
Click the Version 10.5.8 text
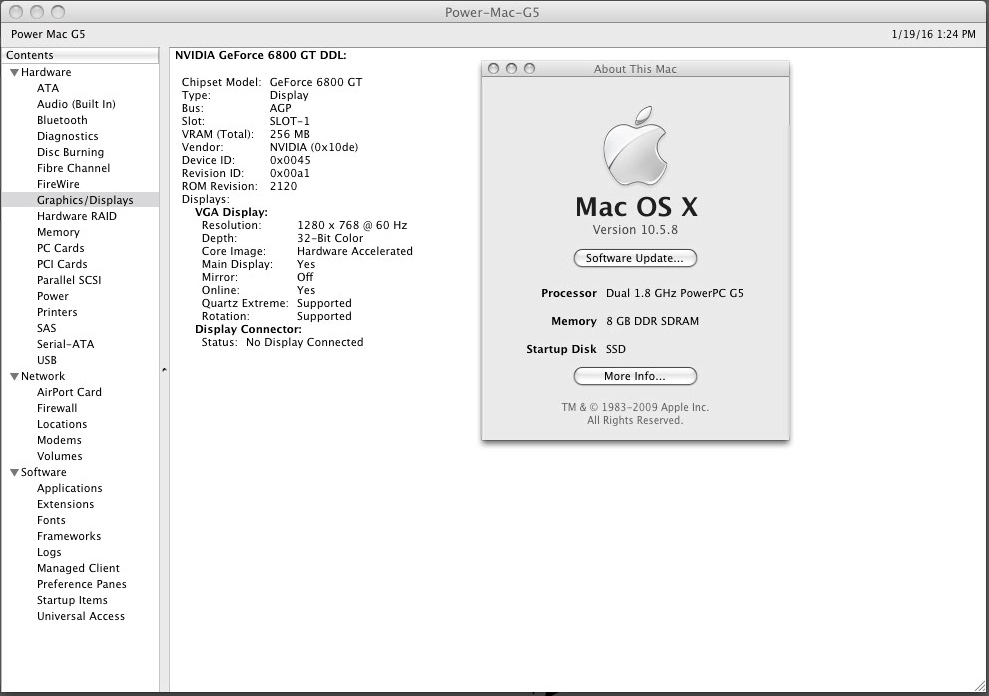point(635,230)
